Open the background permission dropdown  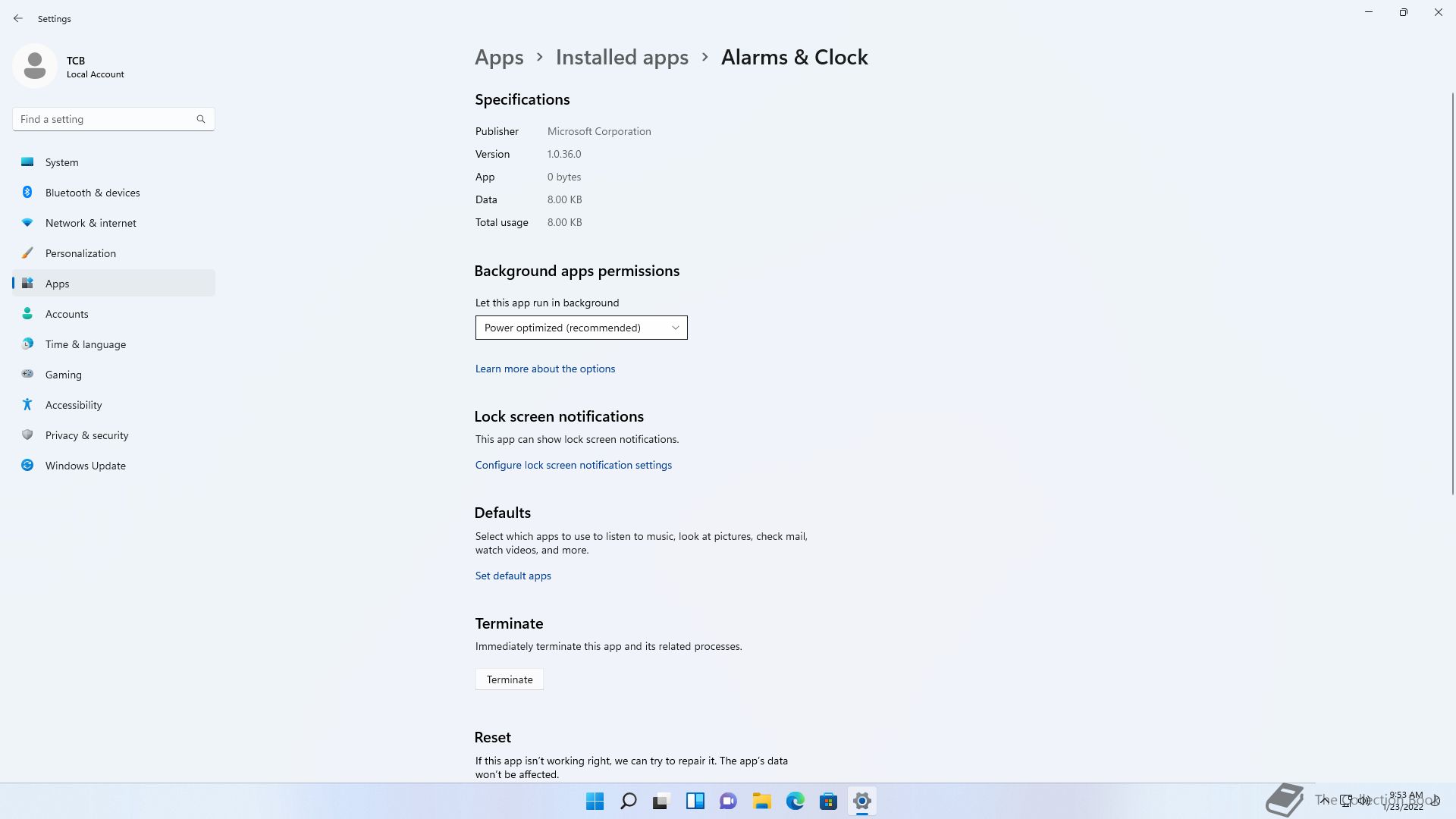coord(581,328)
